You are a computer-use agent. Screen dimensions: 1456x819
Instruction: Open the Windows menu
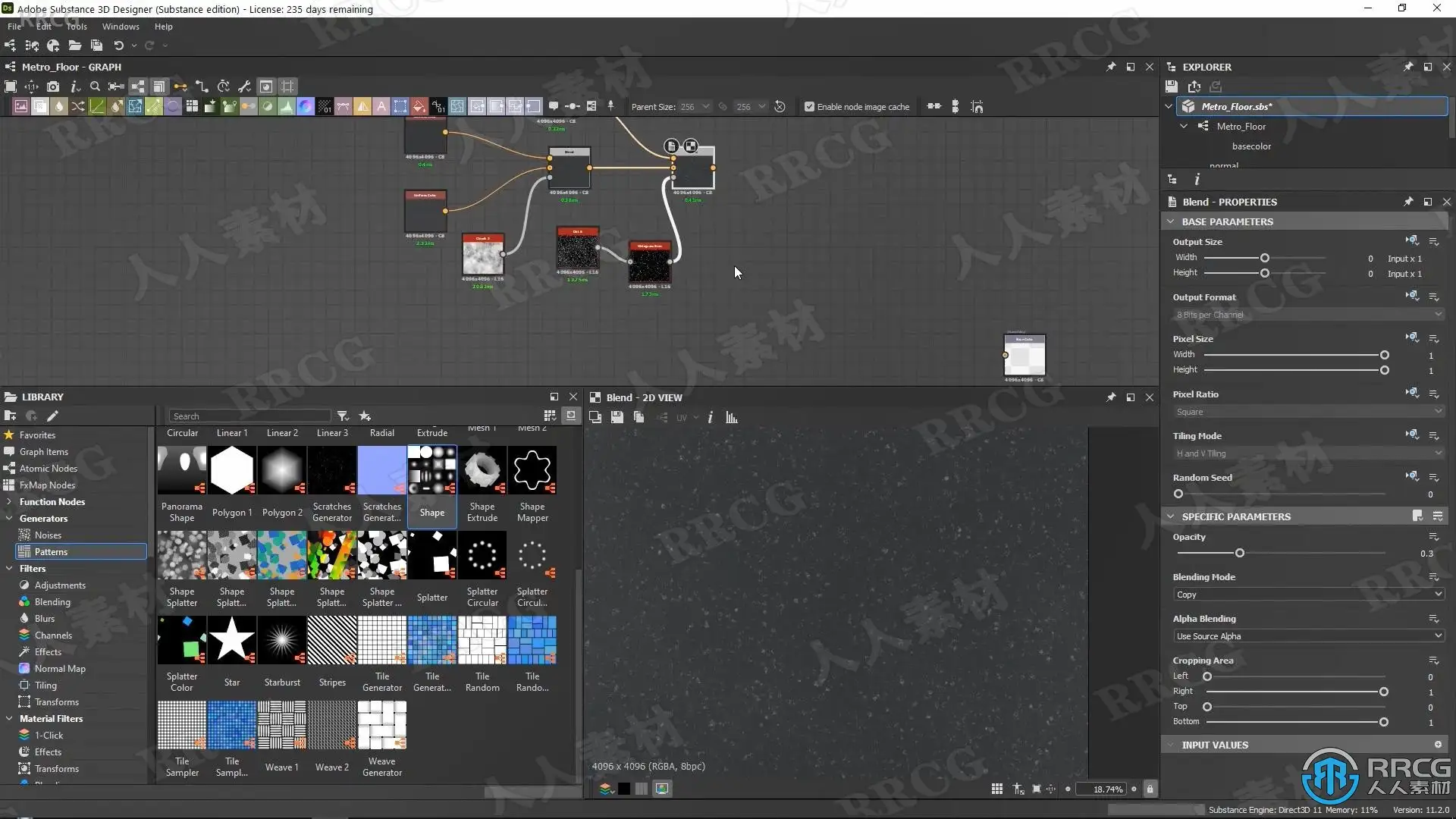tap(121, 27)
